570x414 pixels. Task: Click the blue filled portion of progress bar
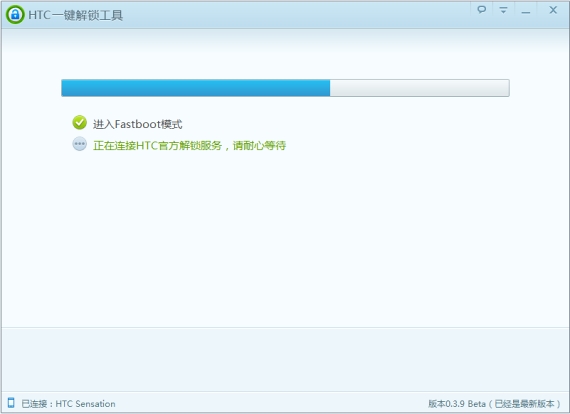[x=196, y=88]
